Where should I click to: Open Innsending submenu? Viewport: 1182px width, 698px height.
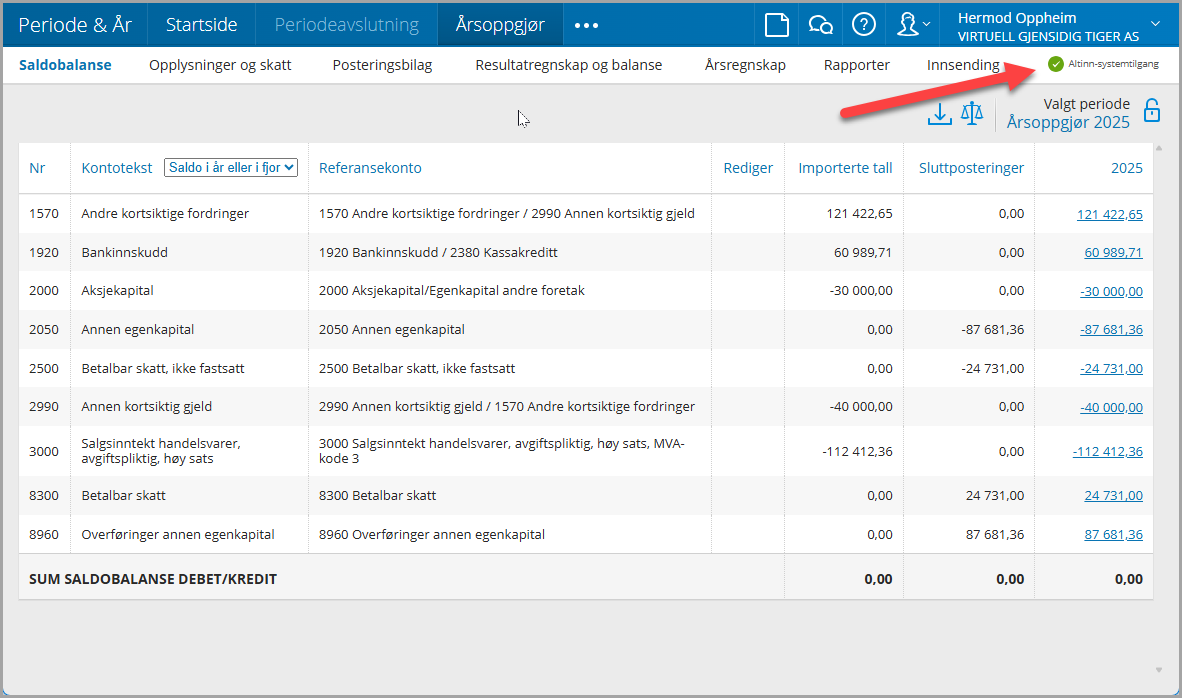click(x=963, y=65)
